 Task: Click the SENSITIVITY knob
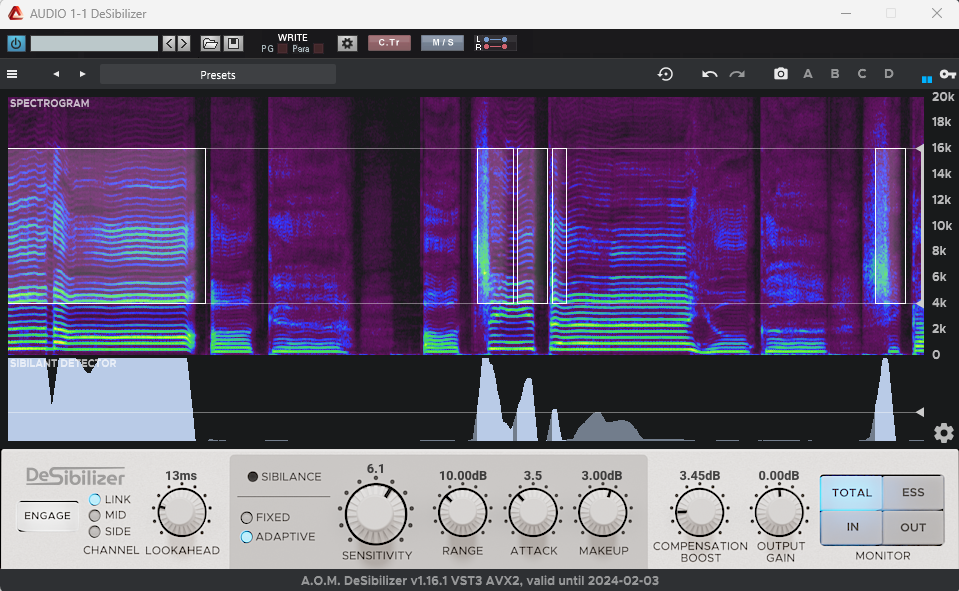(376, 514)
